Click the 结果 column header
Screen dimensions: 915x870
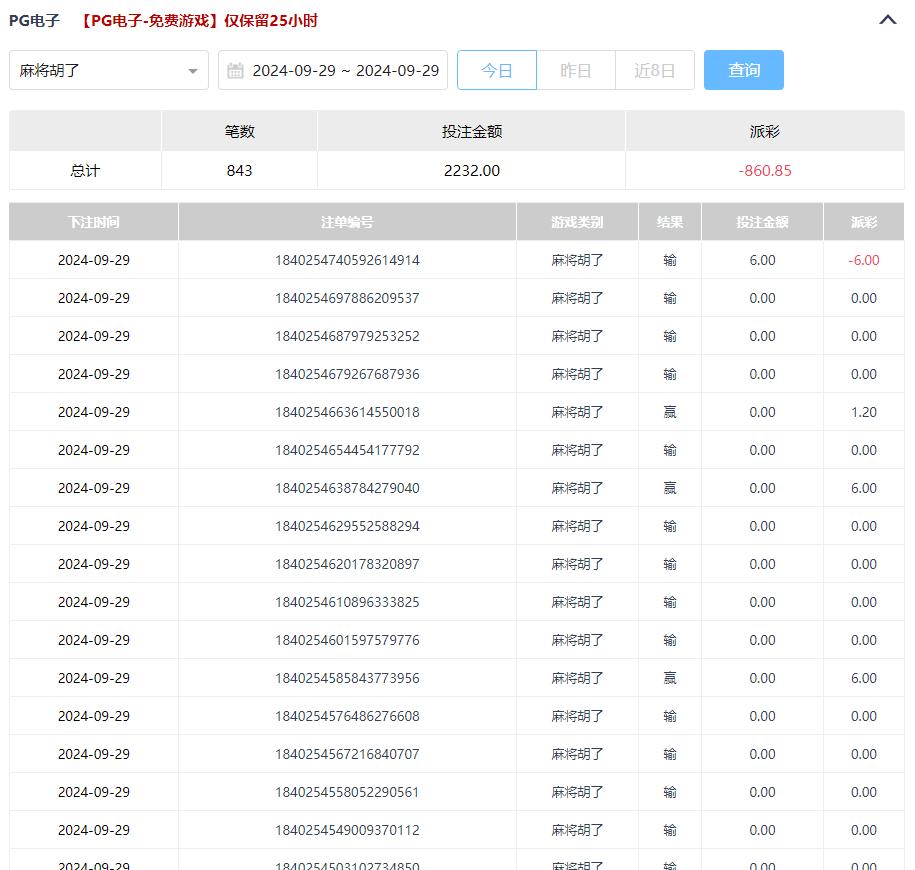point(670,222)
